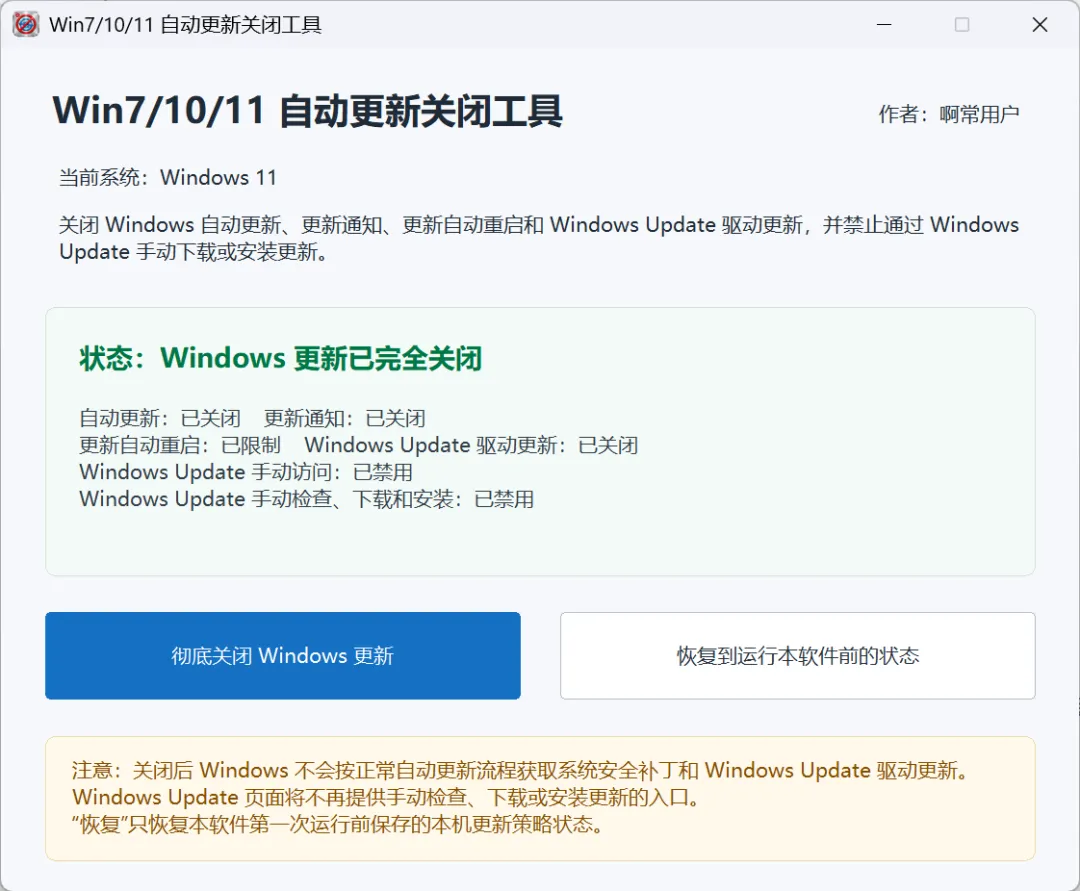This screenshot has height=891, width=1080.
Task: Click the Windows Update 手动访问：已禁用 line
Action: click(246, 472)
